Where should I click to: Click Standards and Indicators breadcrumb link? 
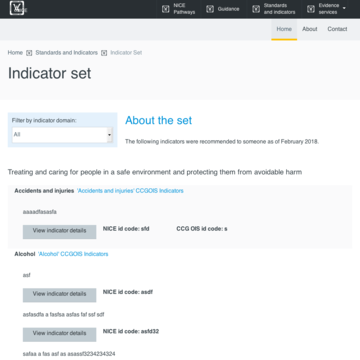click(67, 53)
